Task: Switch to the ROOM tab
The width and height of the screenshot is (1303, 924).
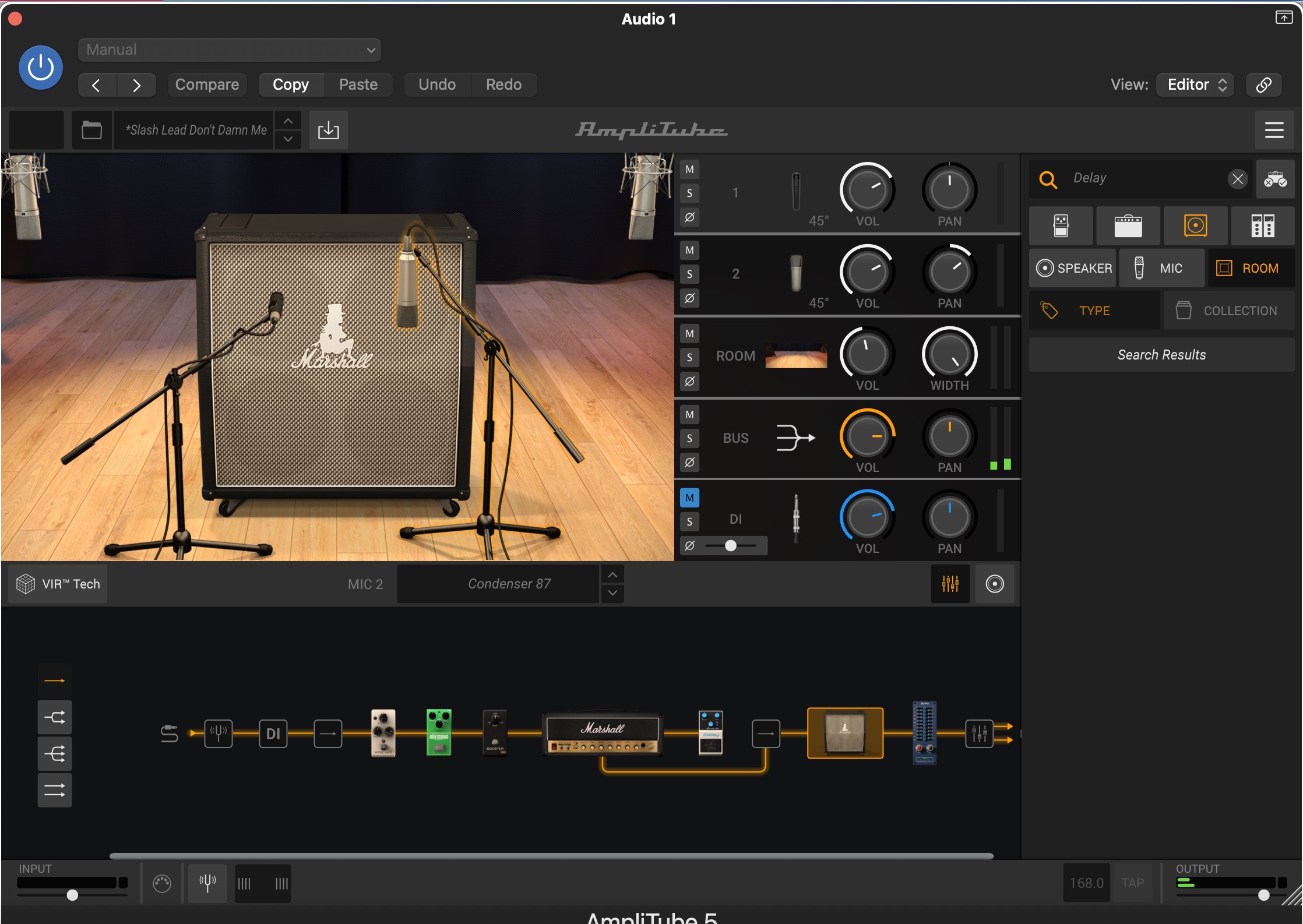Action: 1252,268
